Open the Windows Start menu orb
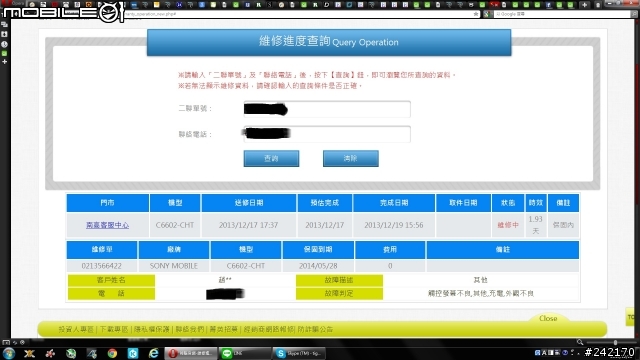Viewport: 640px width, 360px height. pos(9,353)
